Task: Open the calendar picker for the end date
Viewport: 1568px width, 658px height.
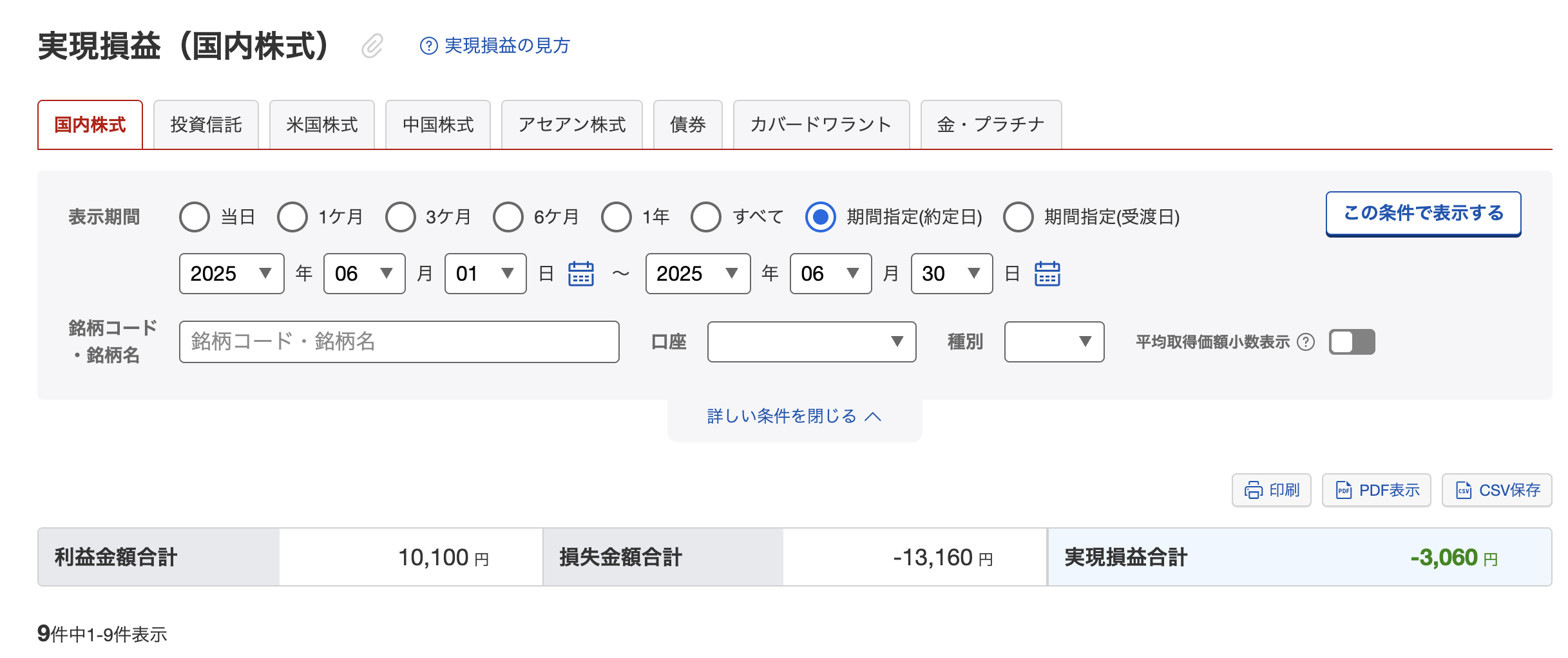Action: coord(1047,274)
